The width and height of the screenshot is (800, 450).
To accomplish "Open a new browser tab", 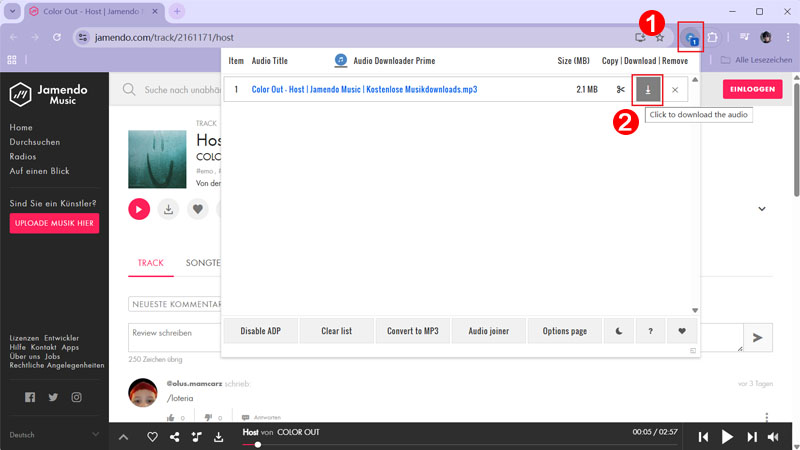I will pyautogui.click(x=177, y=11).
